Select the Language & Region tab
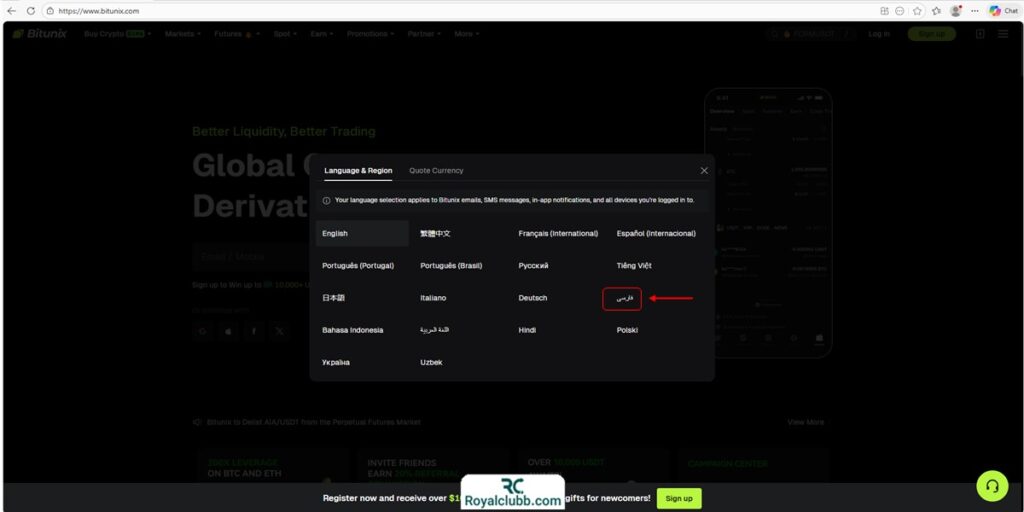 point(358,170)
